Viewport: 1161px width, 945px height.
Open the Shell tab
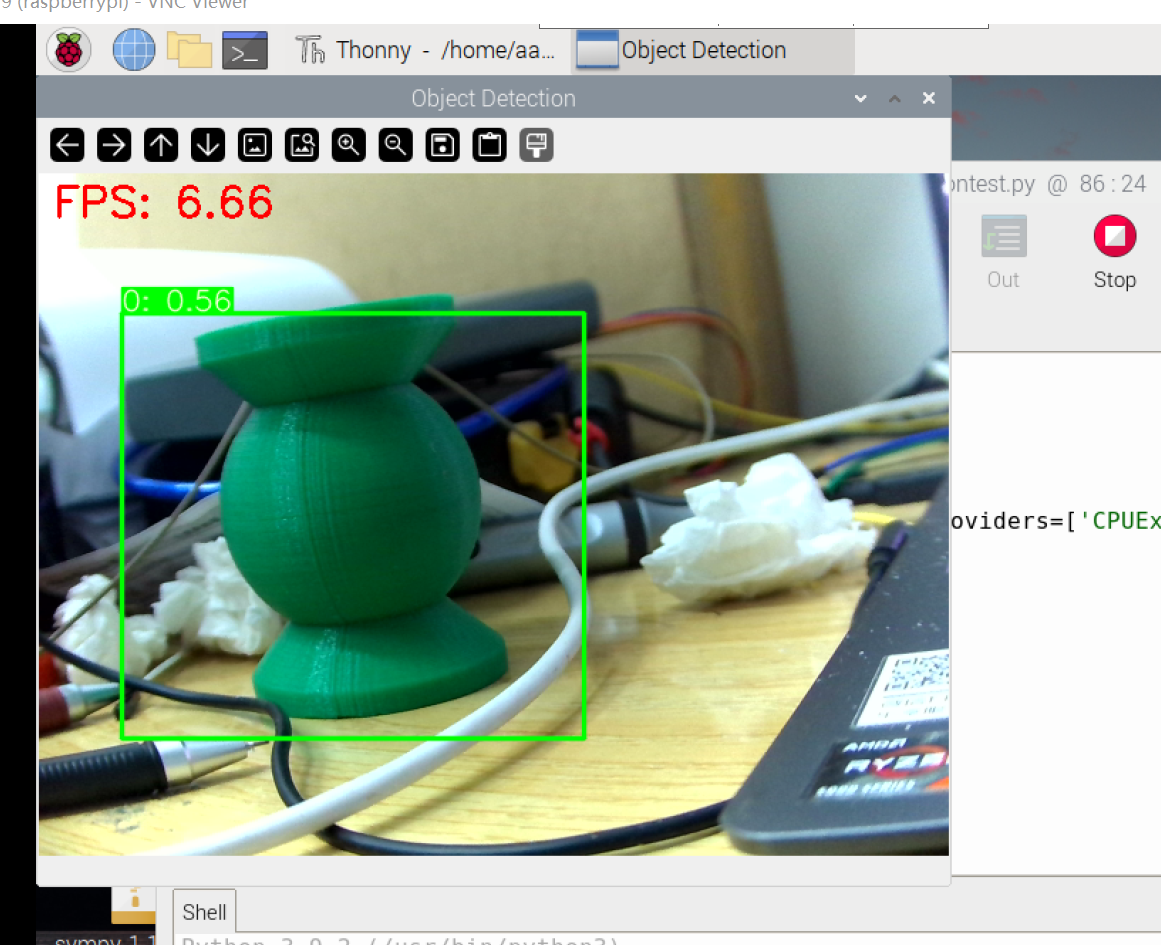pyautogui.click(x=204, y=912)
